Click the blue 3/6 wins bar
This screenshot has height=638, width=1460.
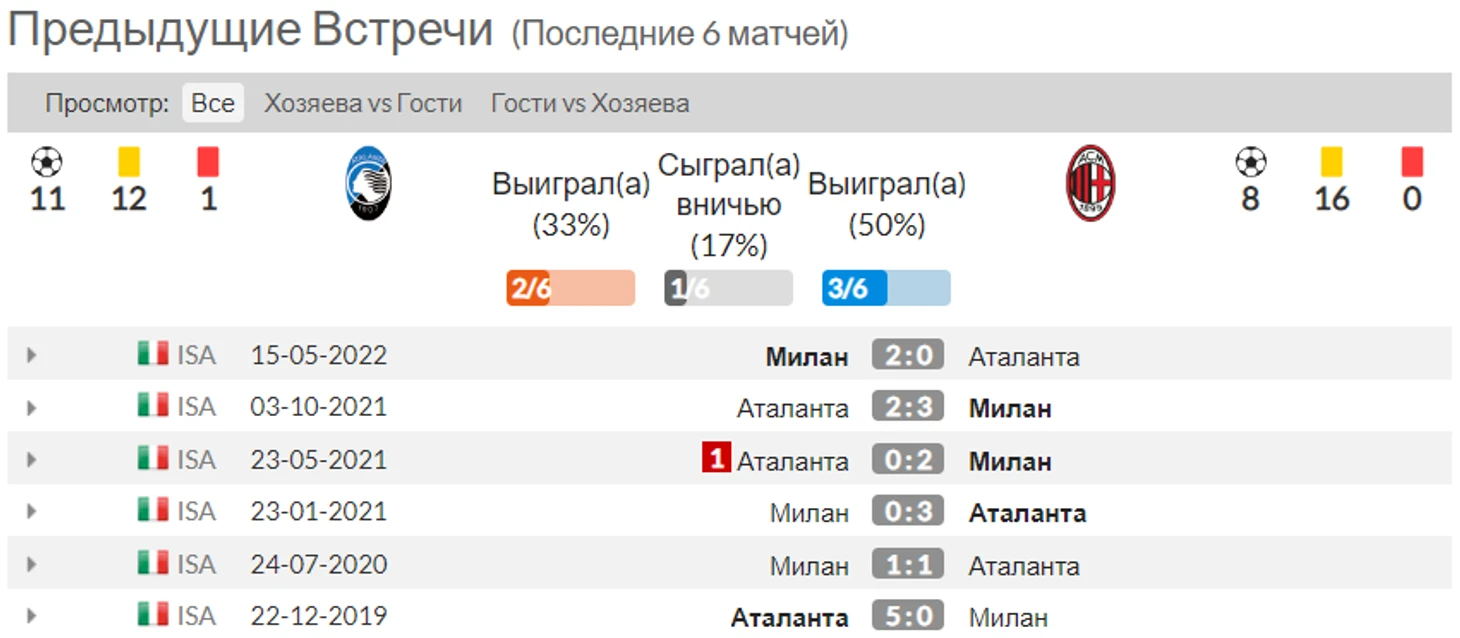pyautogui.click(x=886, y=288)
